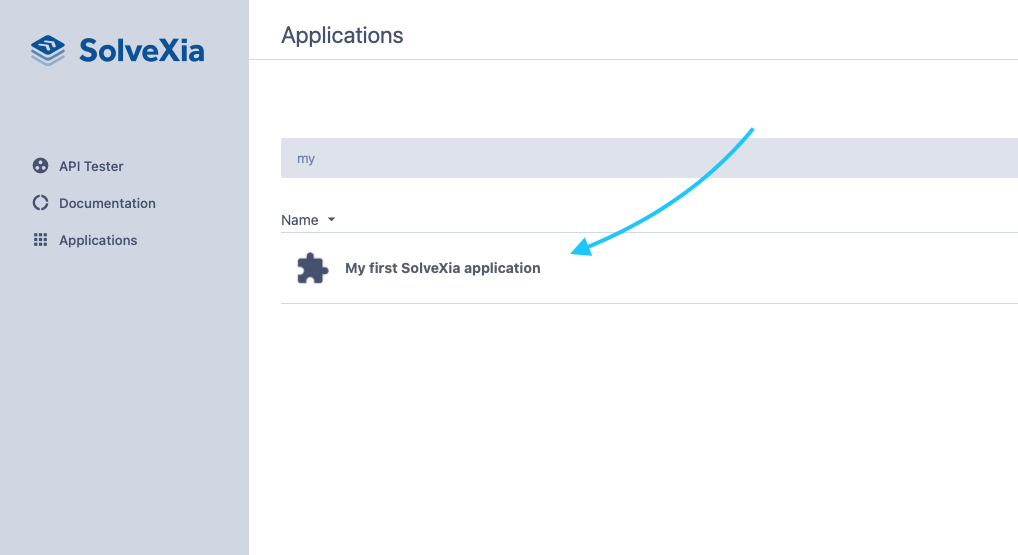Image resolution: width=1018 pixels, height=555 pixels.
Task: Click the puzzle piece application icon
Action: tap(312, 268)
